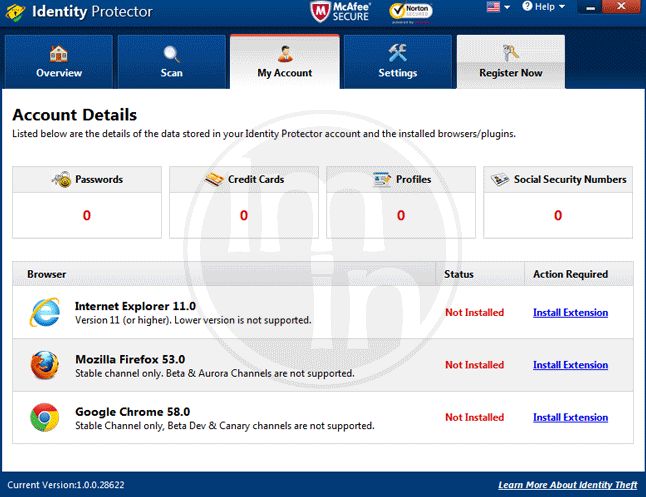Open Learn More About Identity Theft link
This screenshot has height=497, width=646.
click(x=567, y=485)
